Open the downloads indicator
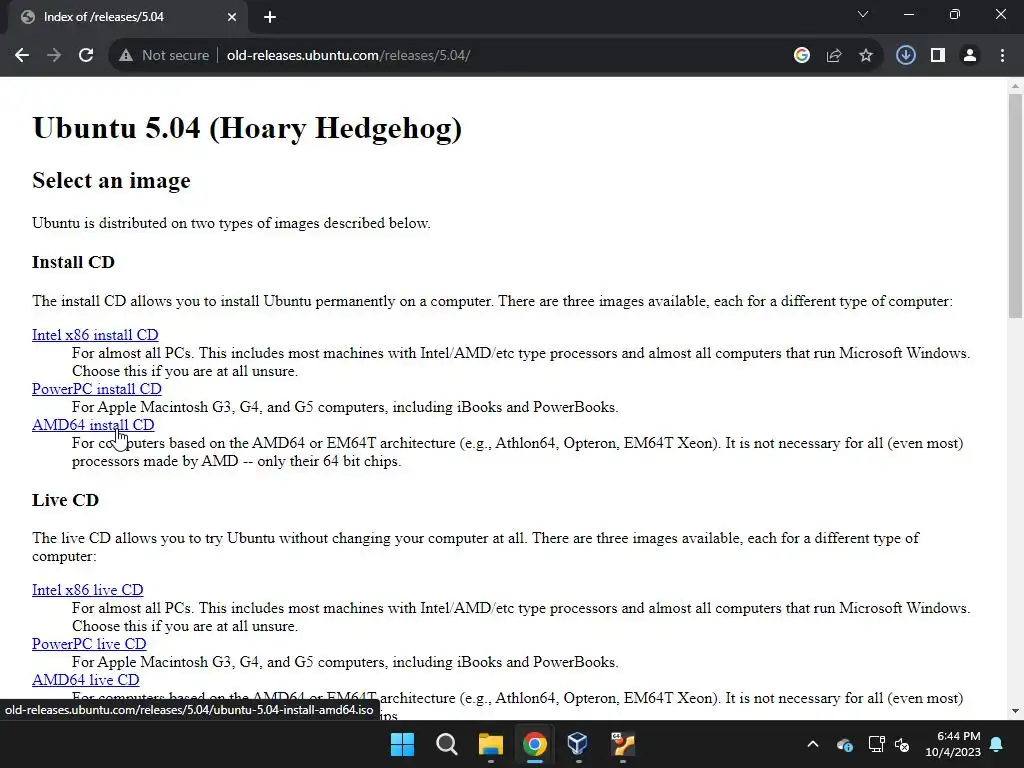This screenshot has width=1024, height=768. [906, 56]
